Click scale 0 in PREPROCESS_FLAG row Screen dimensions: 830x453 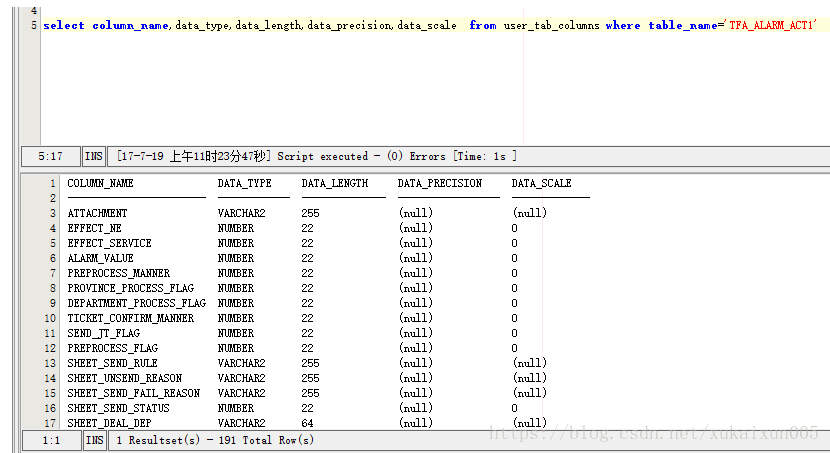(x=515, y=348)
